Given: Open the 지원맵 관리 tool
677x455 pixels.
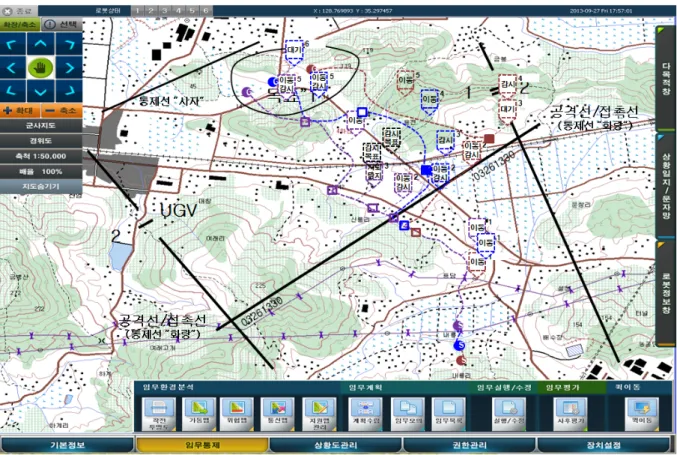Looking at the screenshot, I should (x=319, y=414).
